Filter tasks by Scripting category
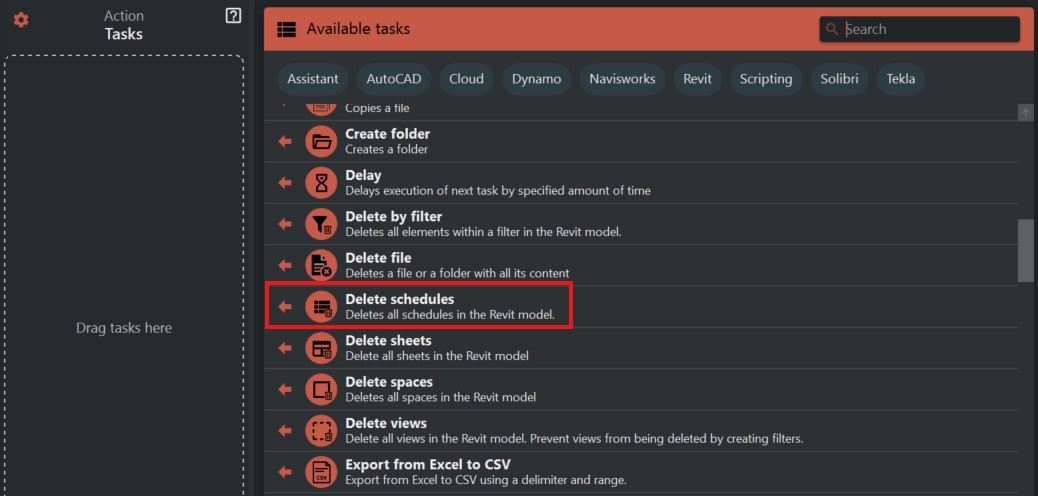 766,79
